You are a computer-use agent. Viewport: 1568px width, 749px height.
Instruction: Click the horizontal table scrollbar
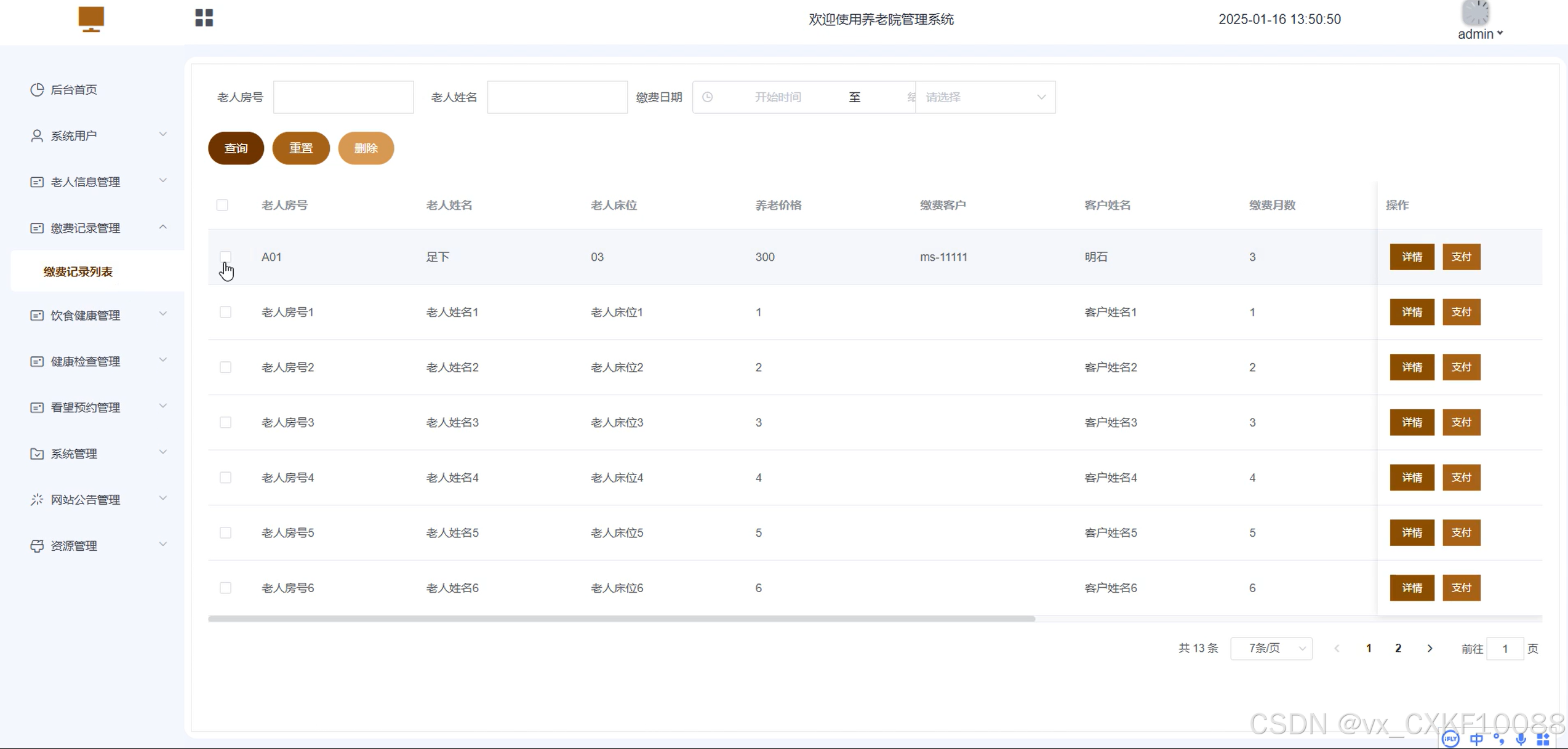point(622,619)
